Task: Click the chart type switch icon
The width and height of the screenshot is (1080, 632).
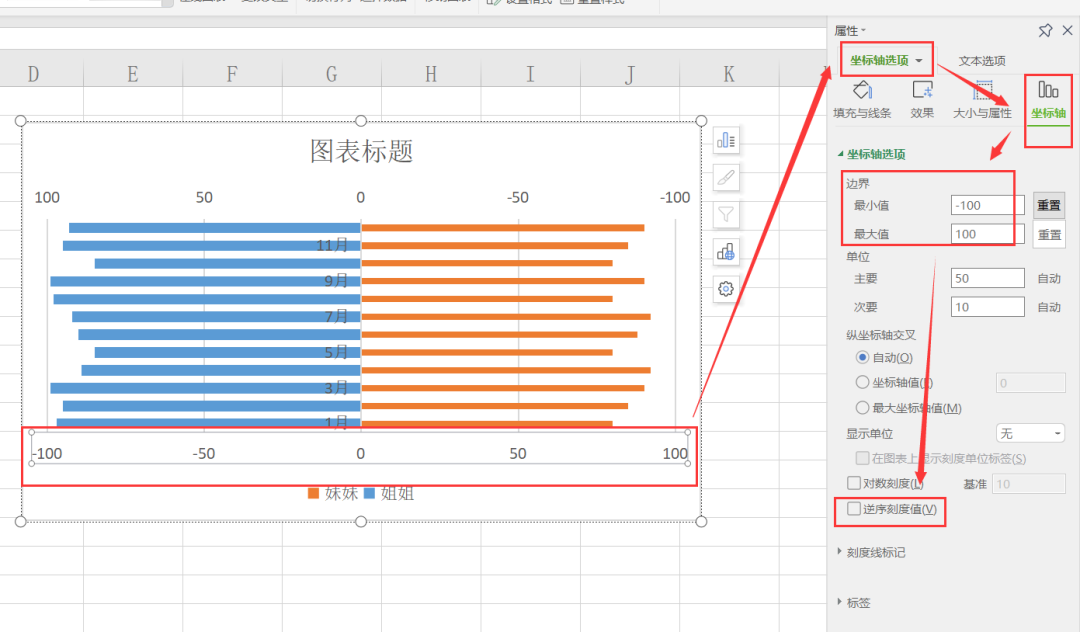Action: pyautogui.click(x=726, y=252)
